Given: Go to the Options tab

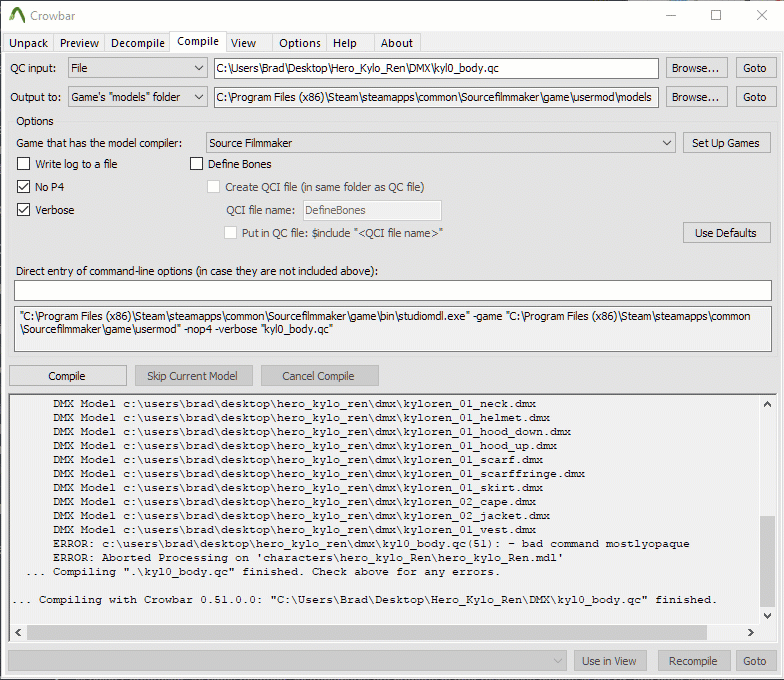Looking at the screenshot, I should (300, 43).
